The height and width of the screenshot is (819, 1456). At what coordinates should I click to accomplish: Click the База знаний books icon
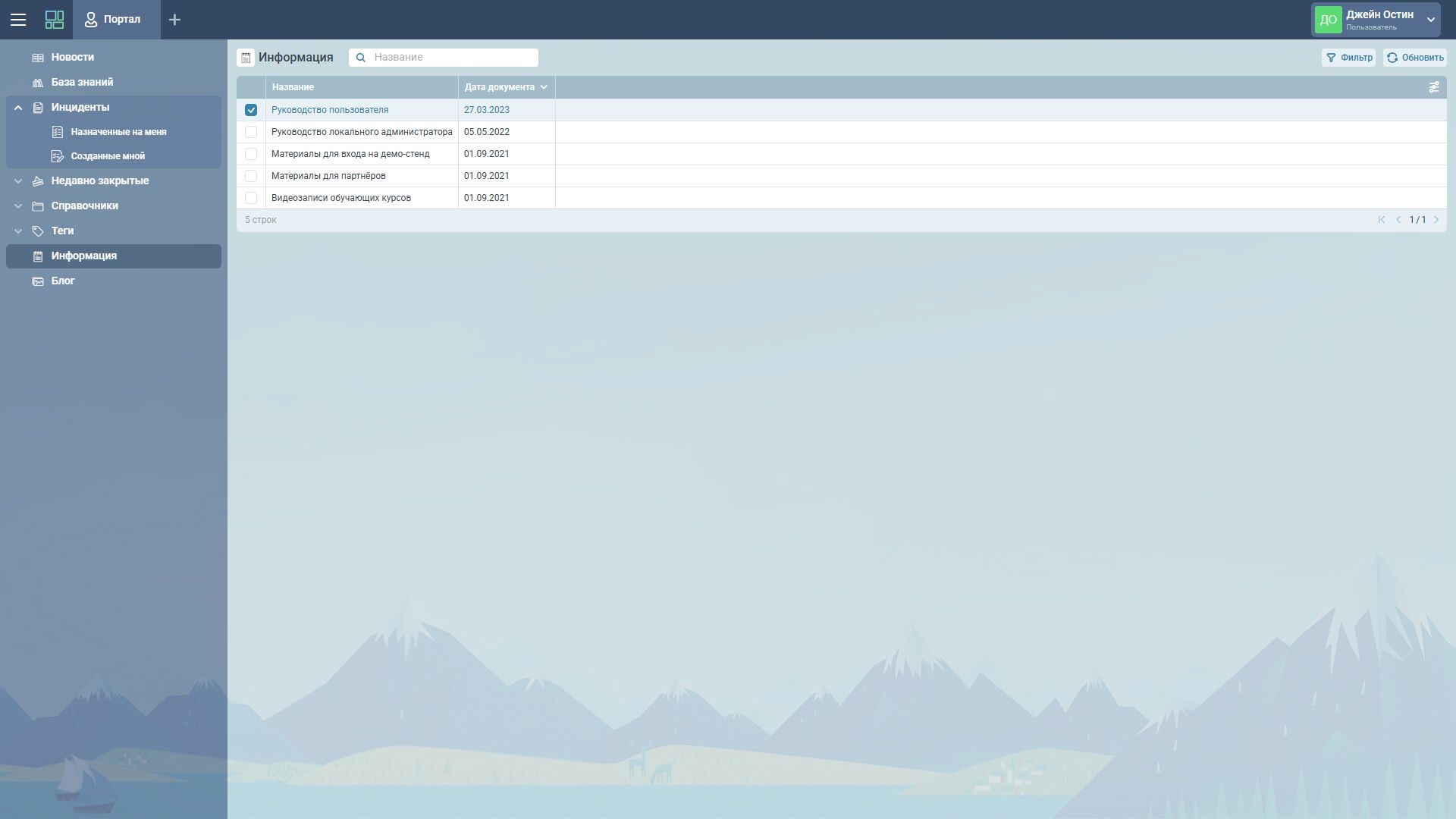tap(38, 83)
